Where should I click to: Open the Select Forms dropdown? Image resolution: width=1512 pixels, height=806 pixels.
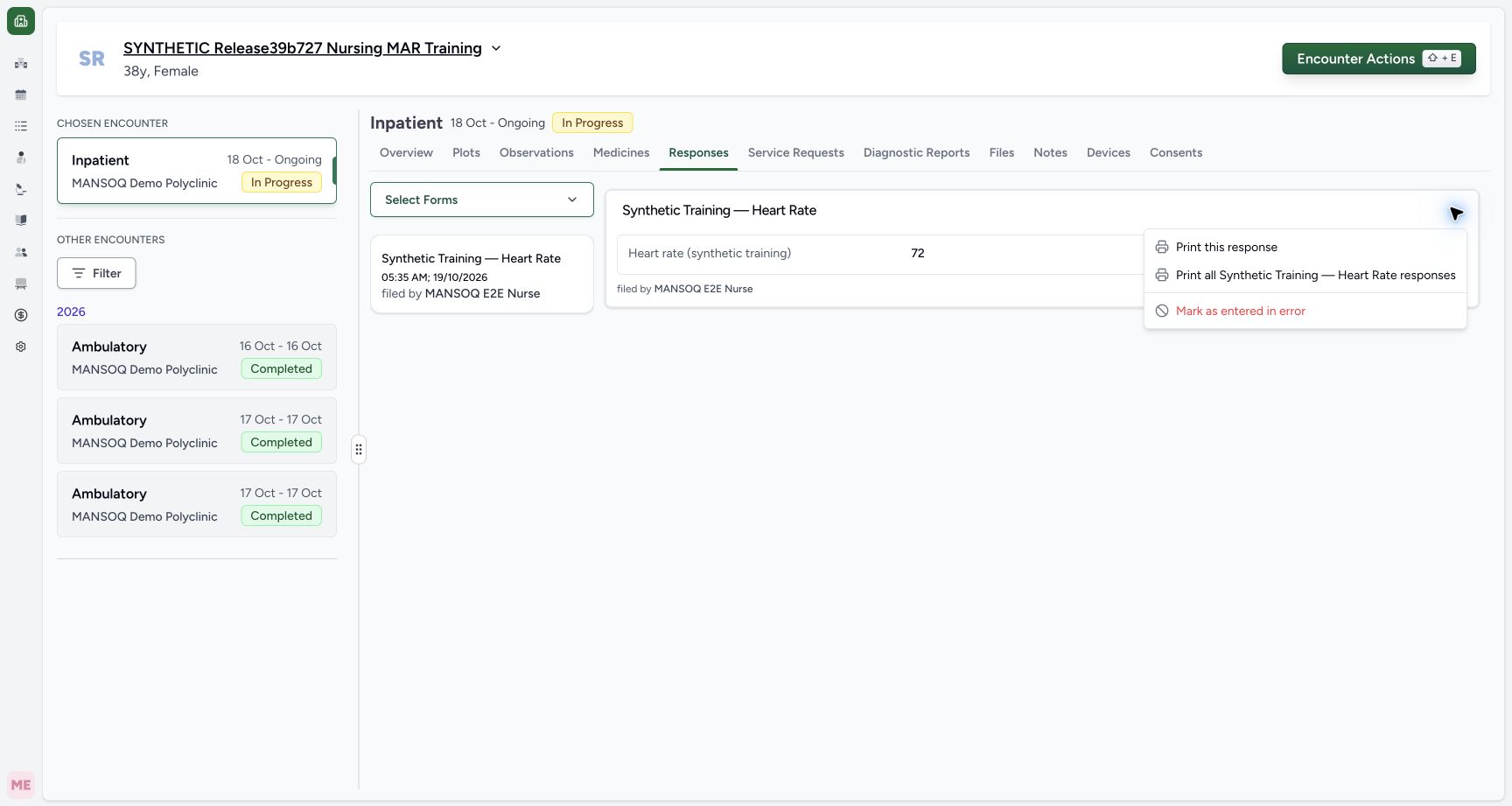pos(482,200)
